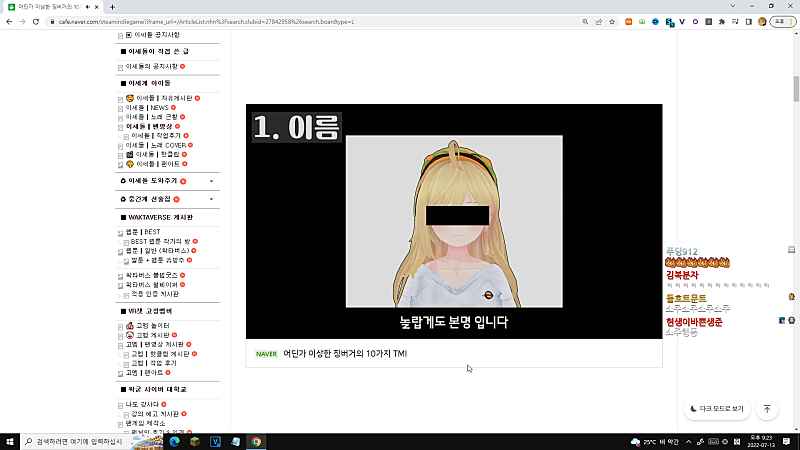Image resolution: width=800 pixels, height=450 pixels.
Task: Open a new browser tab
Action: coord(111,7)
